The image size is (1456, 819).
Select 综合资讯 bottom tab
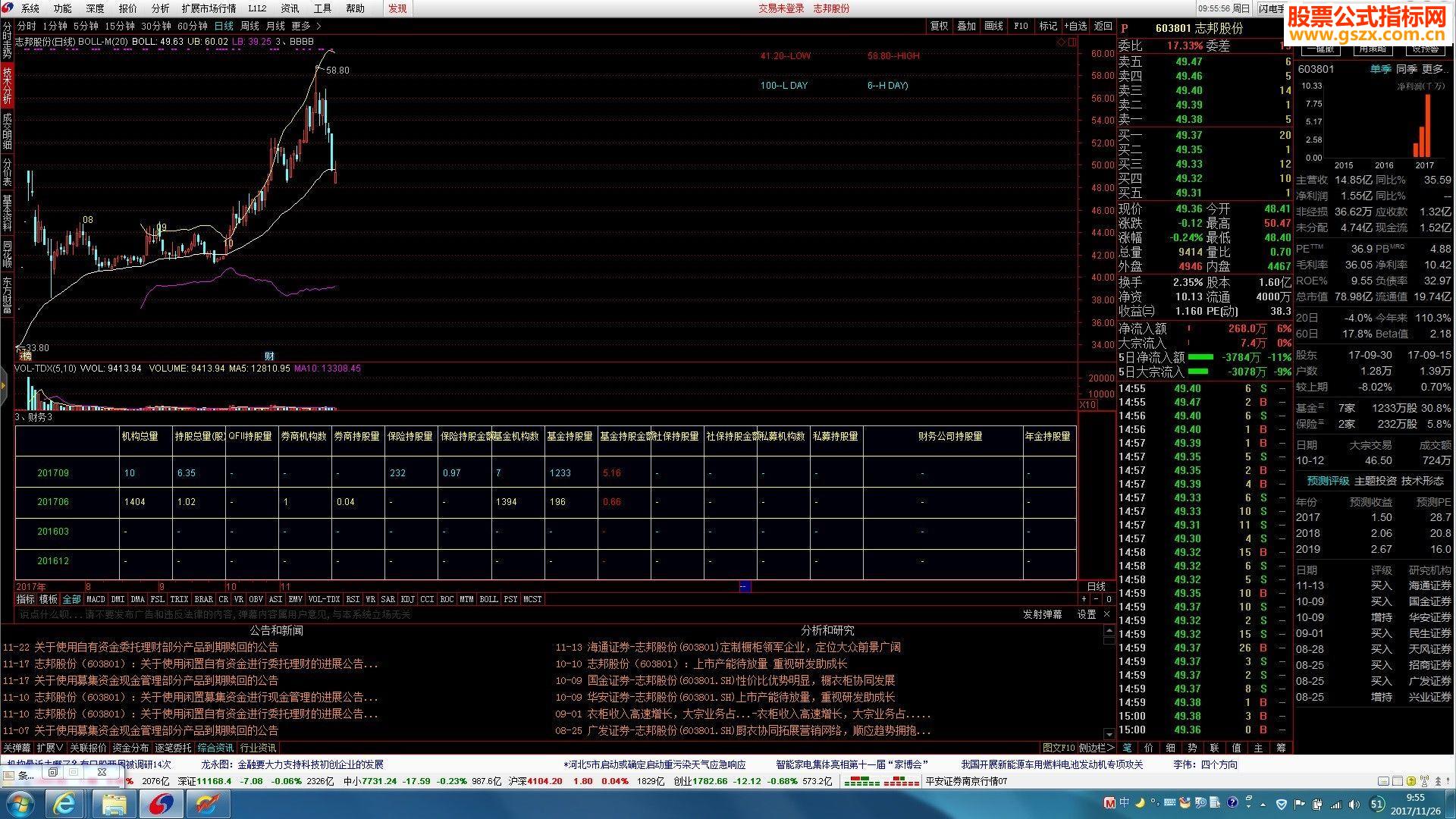point(215,748)
